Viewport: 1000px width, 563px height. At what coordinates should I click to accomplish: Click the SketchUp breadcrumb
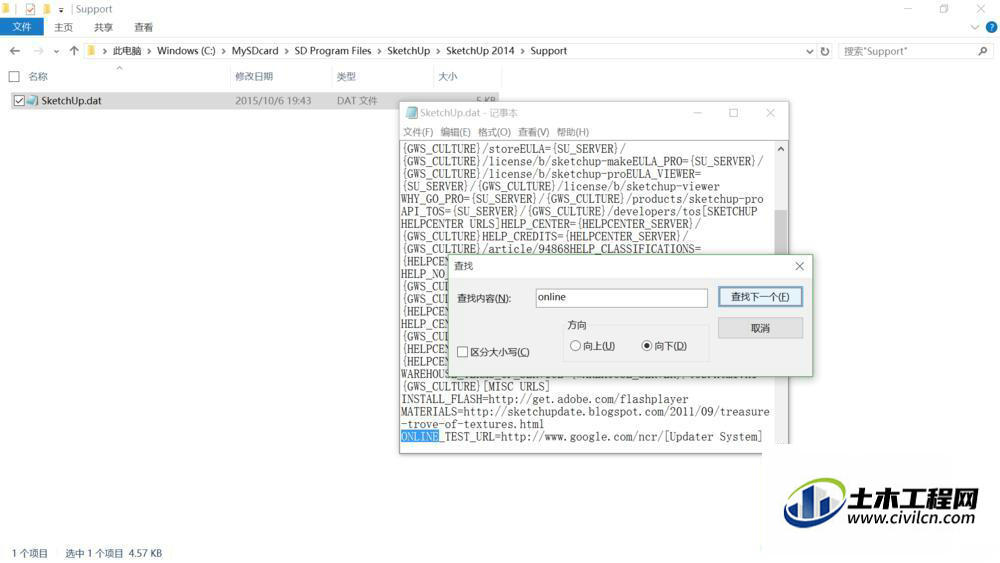pos(408,51)
